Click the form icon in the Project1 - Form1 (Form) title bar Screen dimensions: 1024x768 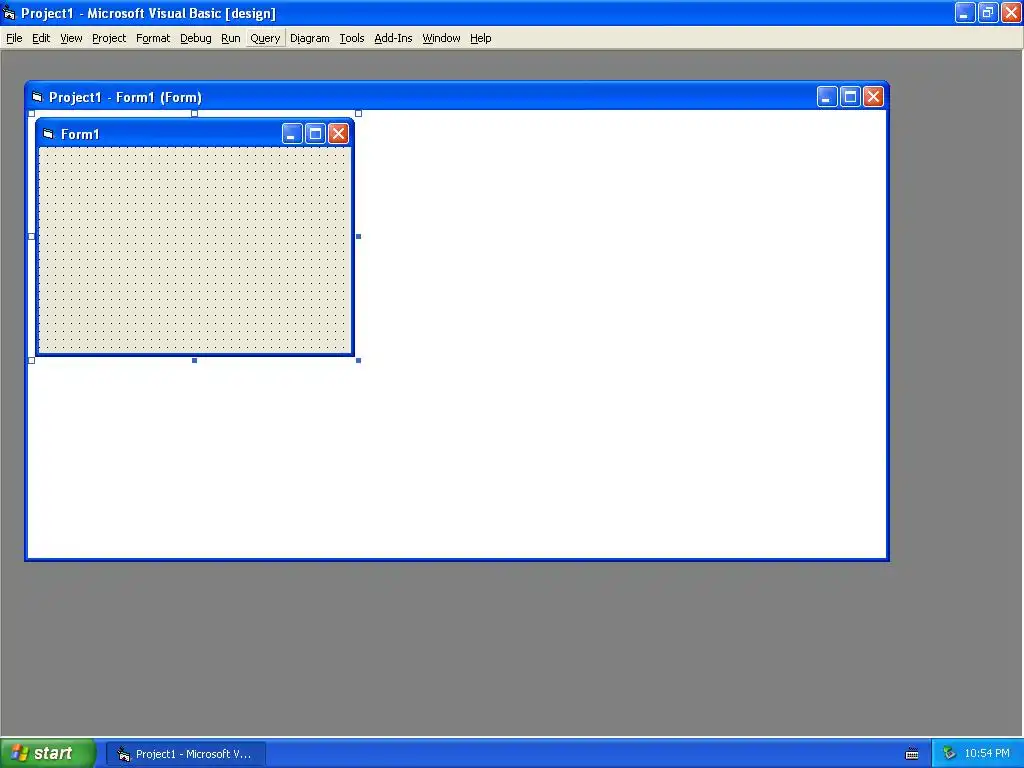[x=37, y=97]
